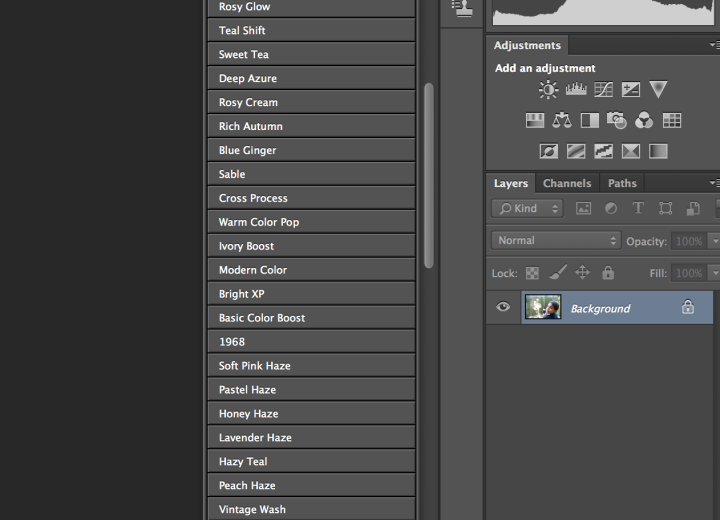
Task: Run the Warm Color Pop action
Action: 311,222
